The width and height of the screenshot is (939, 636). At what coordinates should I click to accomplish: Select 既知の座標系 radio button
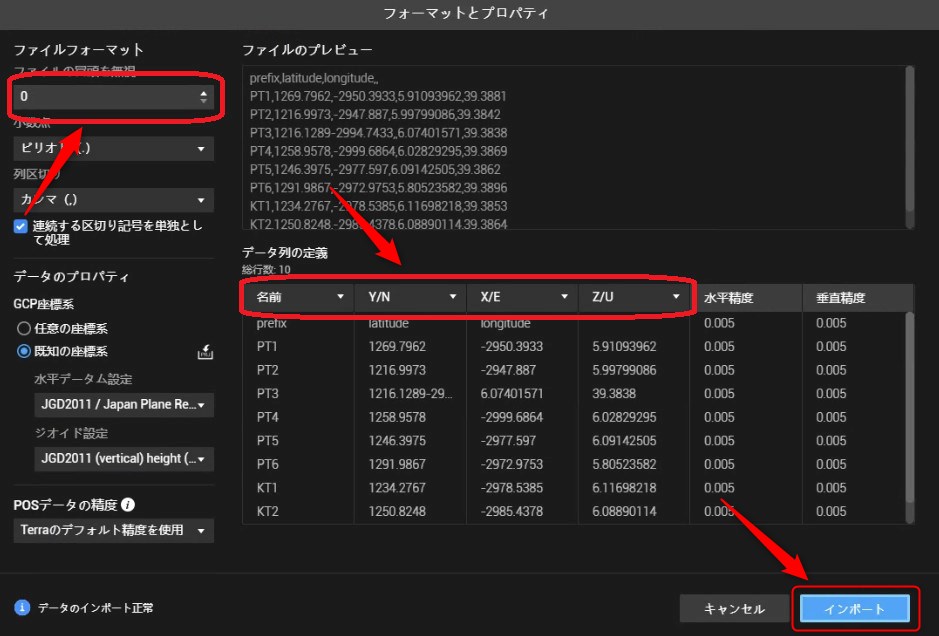pos(24,351)
